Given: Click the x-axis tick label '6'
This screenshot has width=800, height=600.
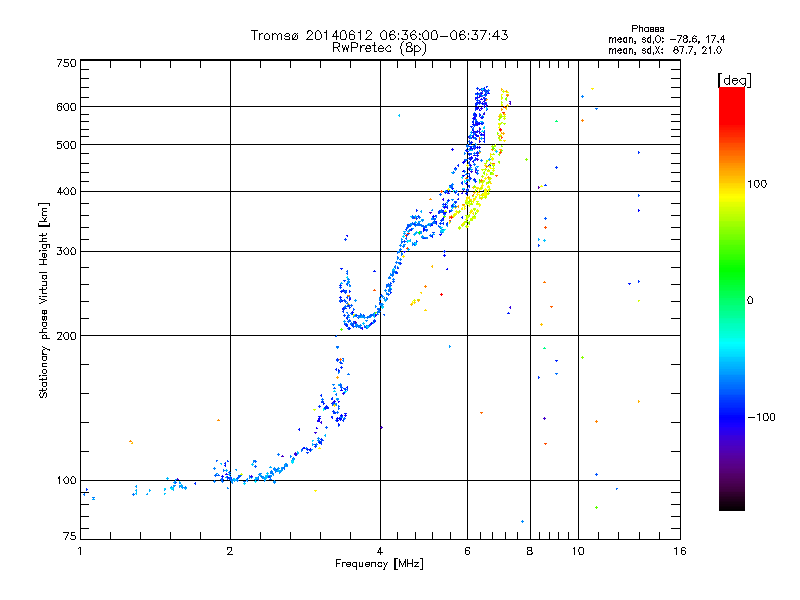Looking at the screenshot, I should coord(467,551).
